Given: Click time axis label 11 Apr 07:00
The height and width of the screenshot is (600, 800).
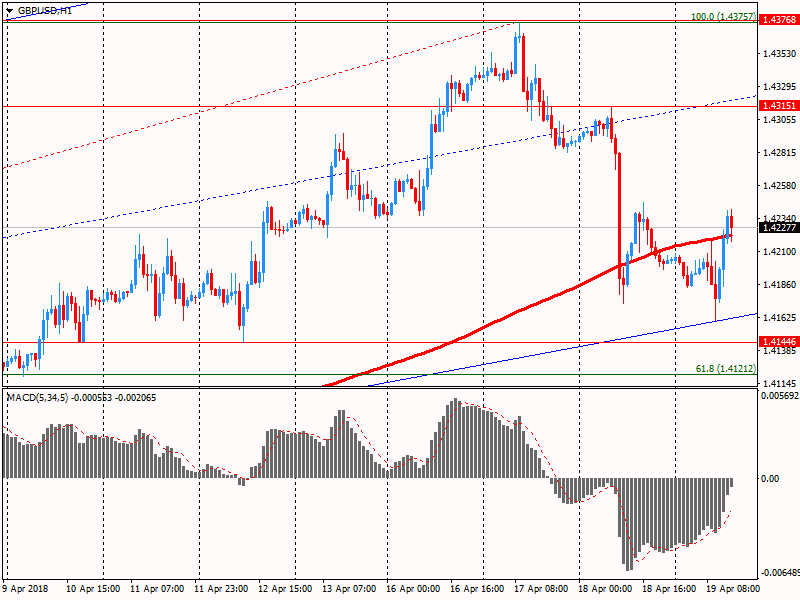Looking at the screenshot, I should tap(157, 588).
